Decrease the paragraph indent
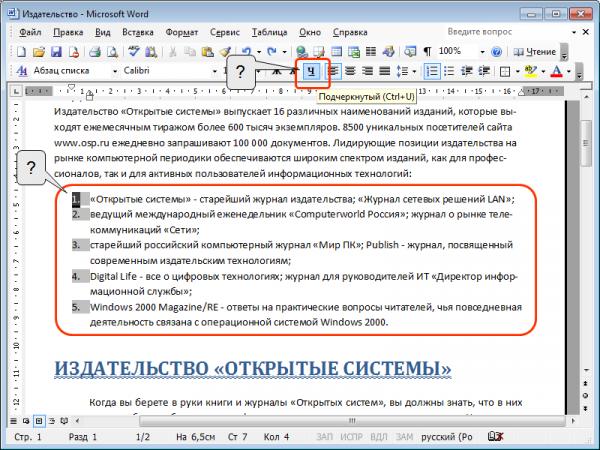Viewport: 600px width, 450px height. (x=466, y=71)
